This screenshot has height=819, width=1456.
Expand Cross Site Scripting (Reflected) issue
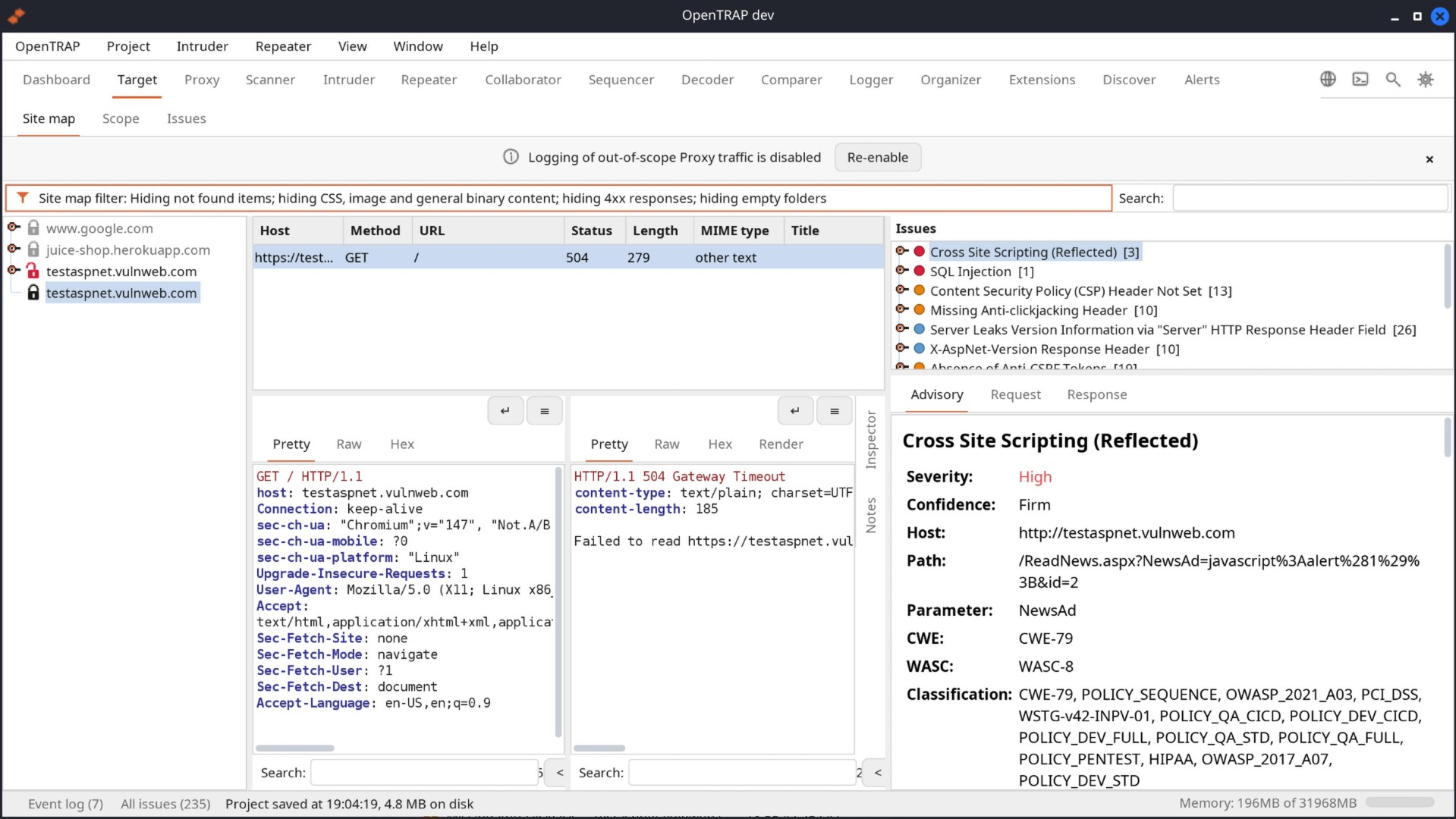(902, 251)
